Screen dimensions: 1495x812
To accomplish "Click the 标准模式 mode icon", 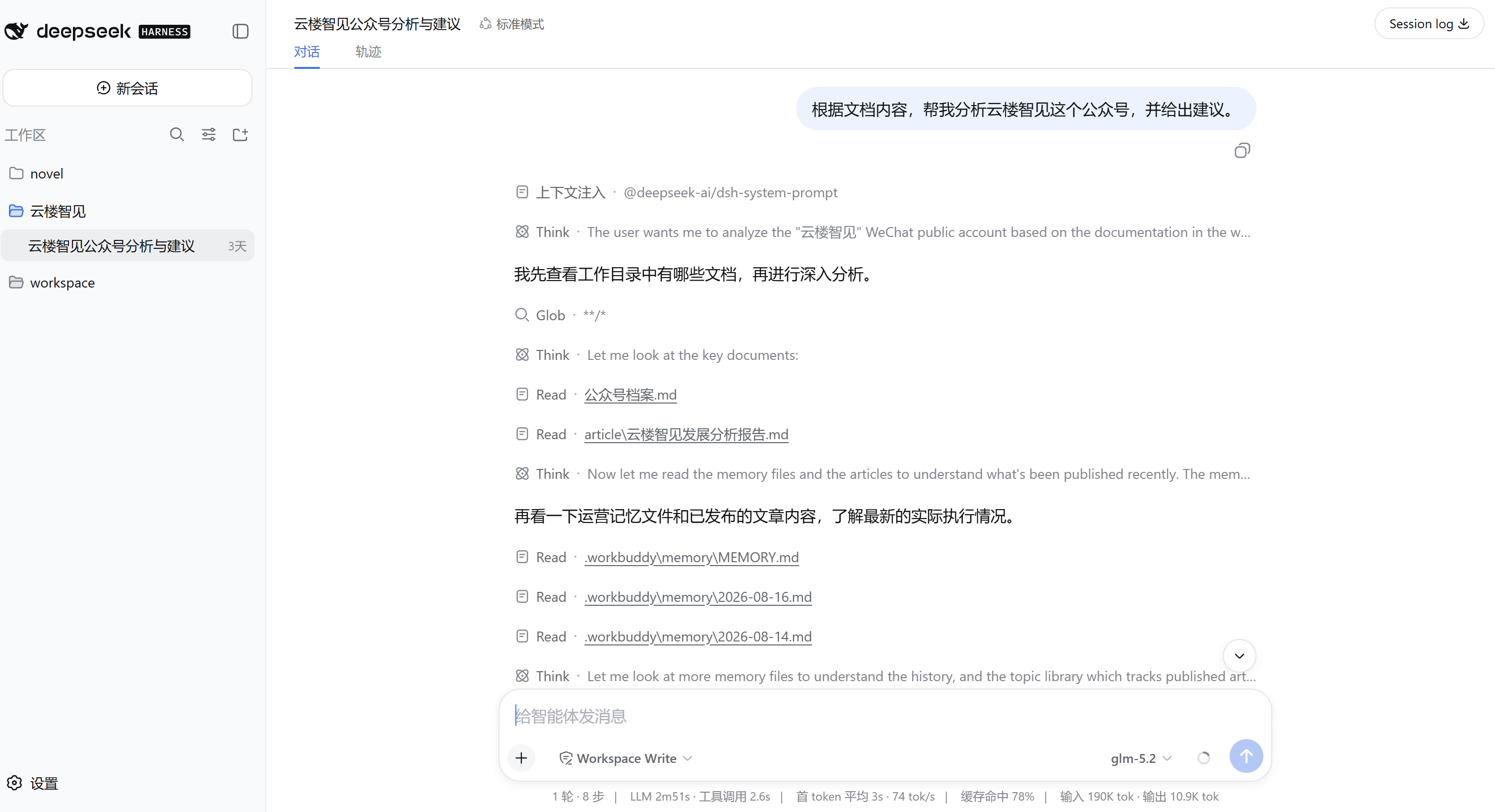I will [485, 24].
